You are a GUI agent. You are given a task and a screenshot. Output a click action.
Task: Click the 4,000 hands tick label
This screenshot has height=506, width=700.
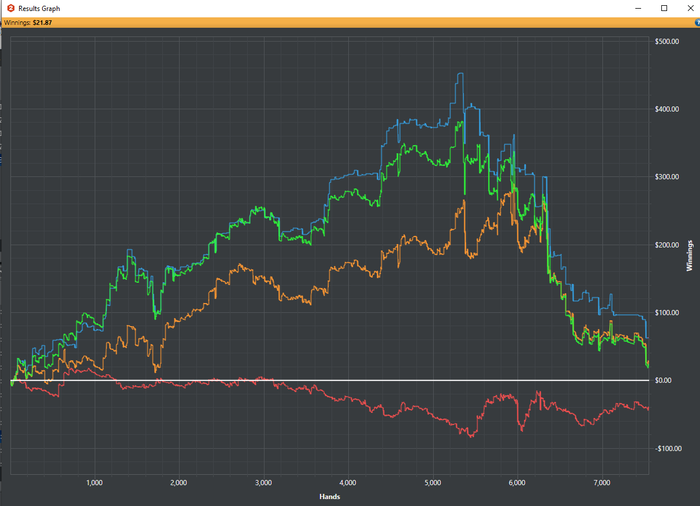[x=348, y=483]
